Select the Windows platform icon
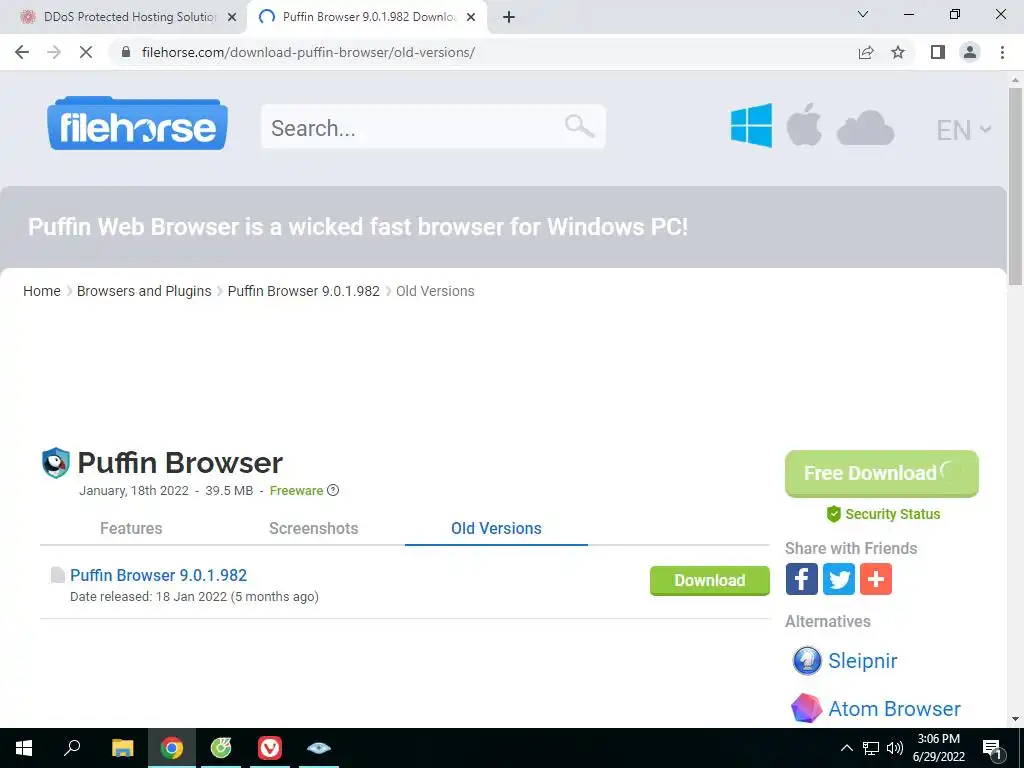Screen dimensions: 1024x768 coord(751,125)
